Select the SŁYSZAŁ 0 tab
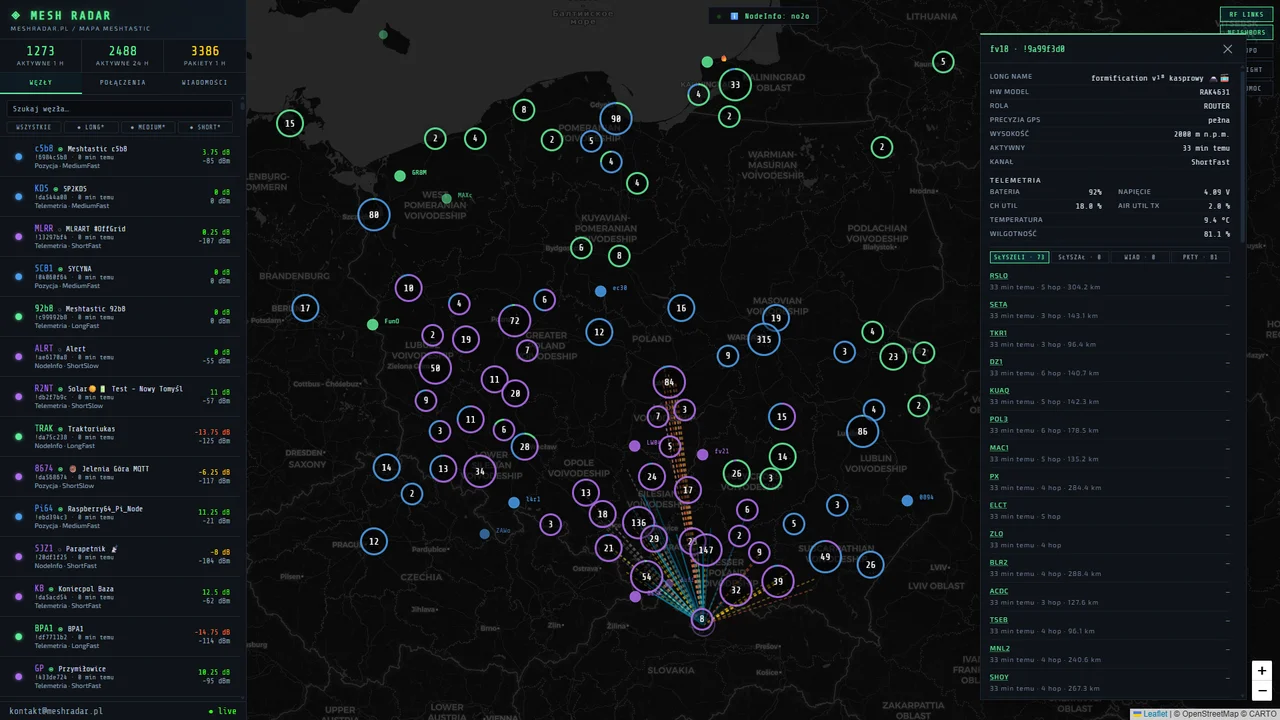1280x720 pixels. pos(1079,257)
